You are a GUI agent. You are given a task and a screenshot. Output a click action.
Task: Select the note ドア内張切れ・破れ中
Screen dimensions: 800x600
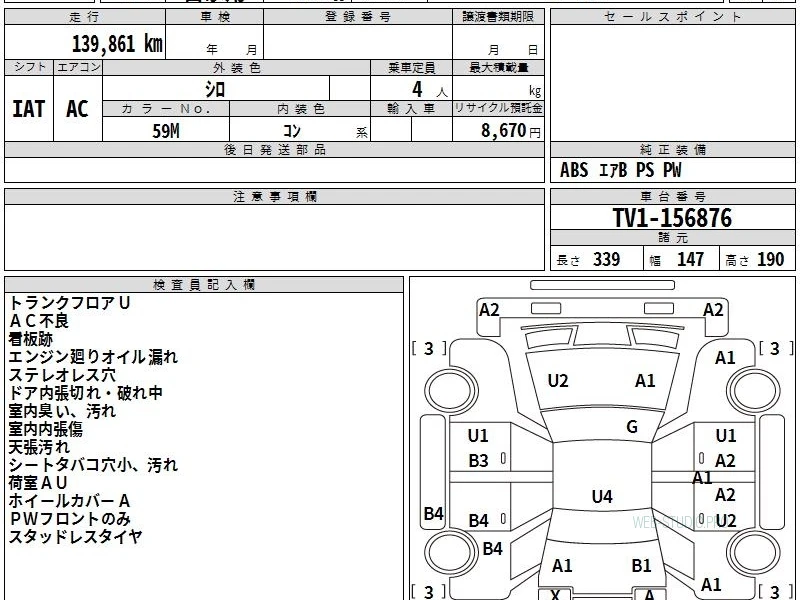pyautogui.click(x=86, y=393)
